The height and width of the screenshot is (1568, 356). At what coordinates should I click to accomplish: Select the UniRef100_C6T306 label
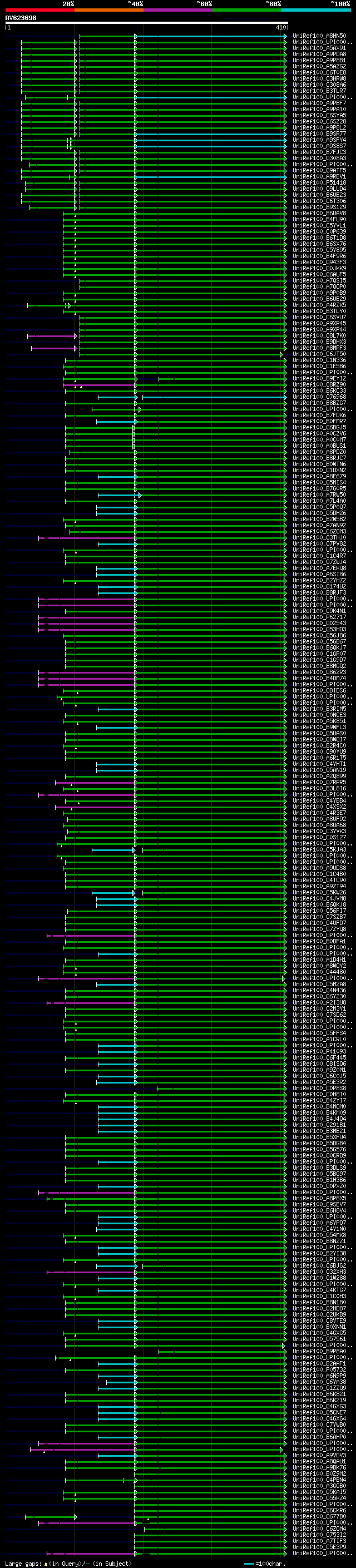tap(319, 201)
